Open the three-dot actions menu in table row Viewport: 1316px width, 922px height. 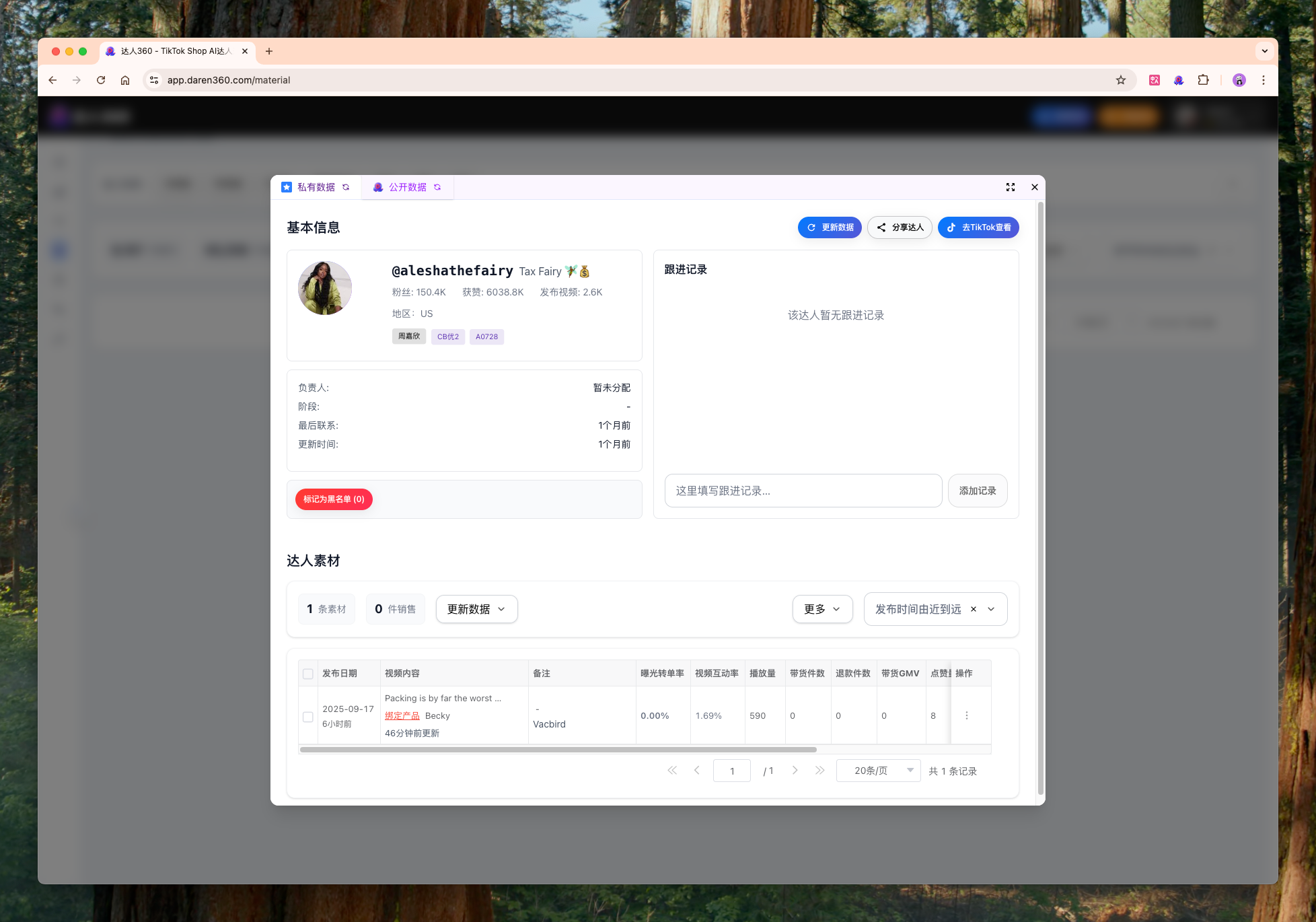(966, 715)
